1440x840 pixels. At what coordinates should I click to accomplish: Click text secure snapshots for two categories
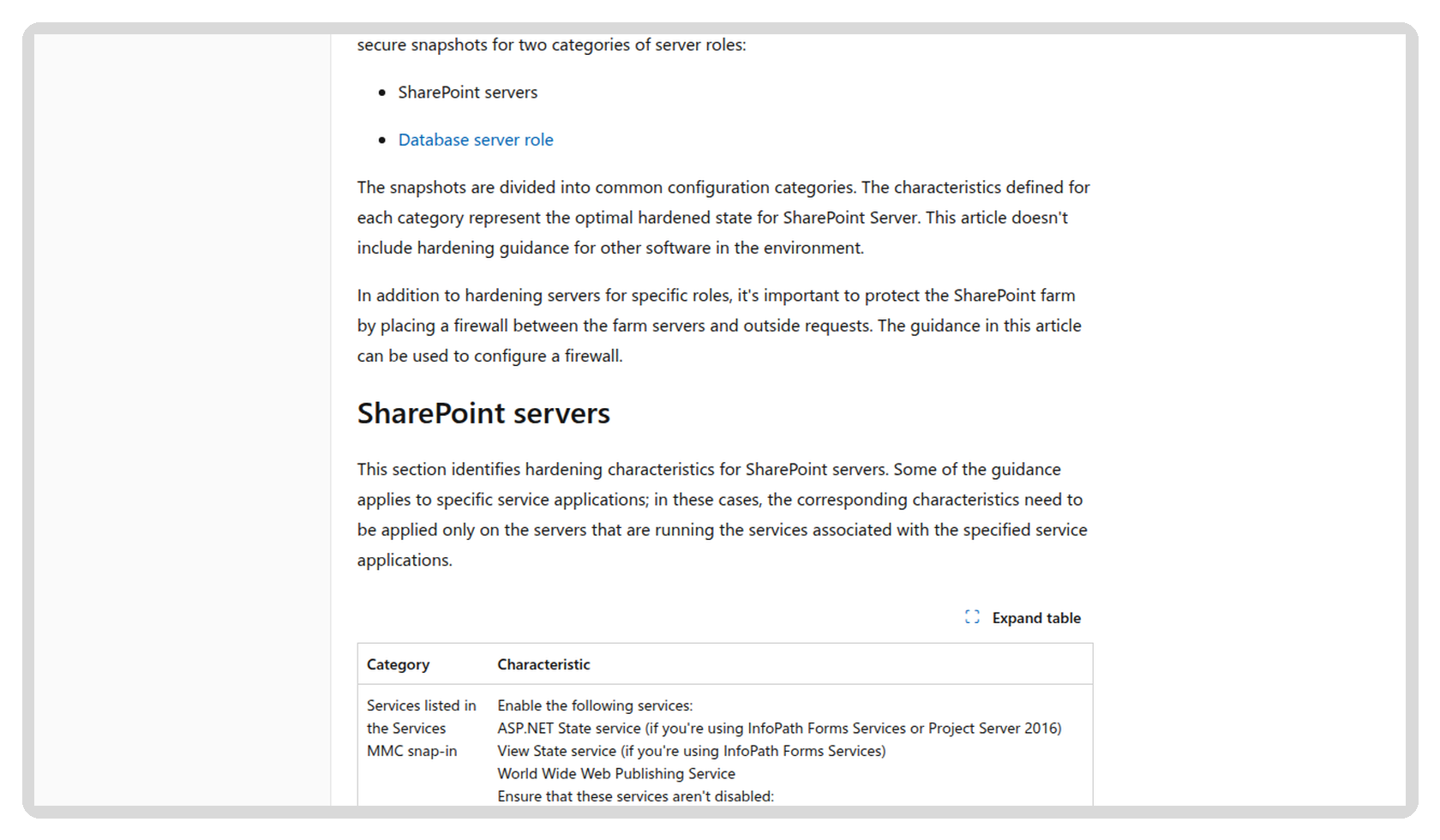point(551,45)
